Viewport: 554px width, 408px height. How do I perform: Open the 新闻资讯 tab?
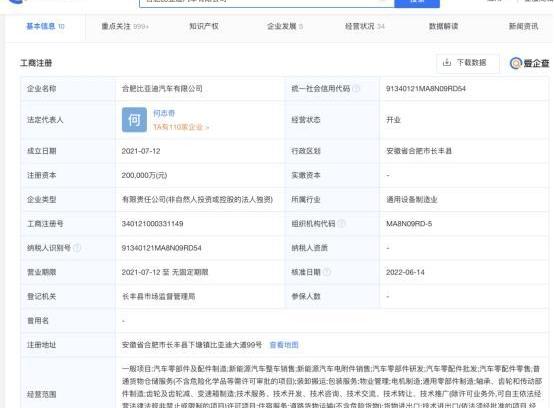coord(523,26)
